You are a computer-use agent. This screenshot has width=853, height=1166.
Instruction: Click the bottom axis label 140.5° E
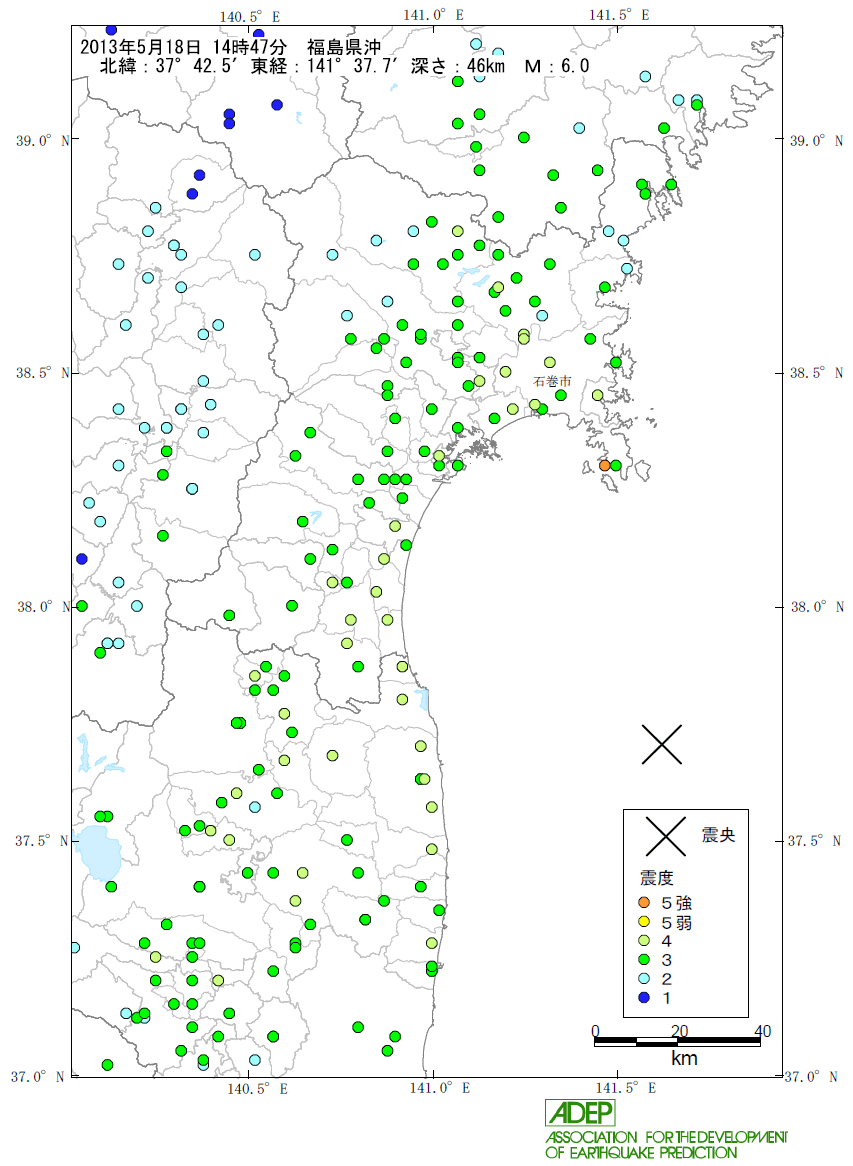tap(257, 1089)
